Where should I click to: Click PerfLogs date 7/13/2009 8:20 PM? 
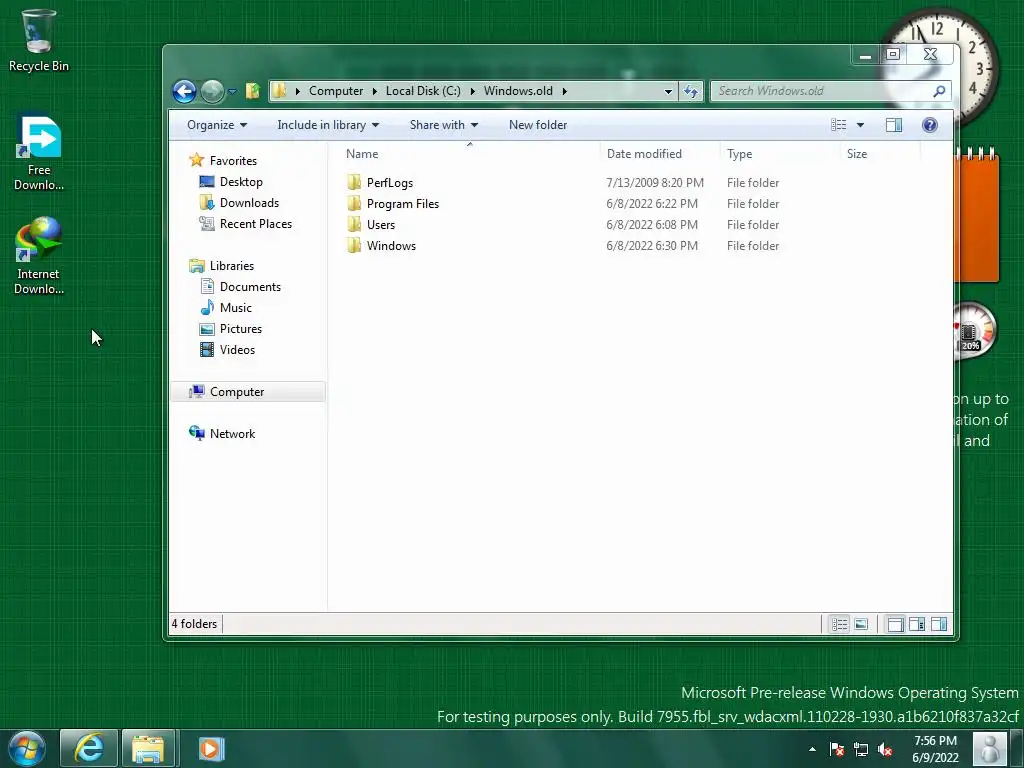655,183
